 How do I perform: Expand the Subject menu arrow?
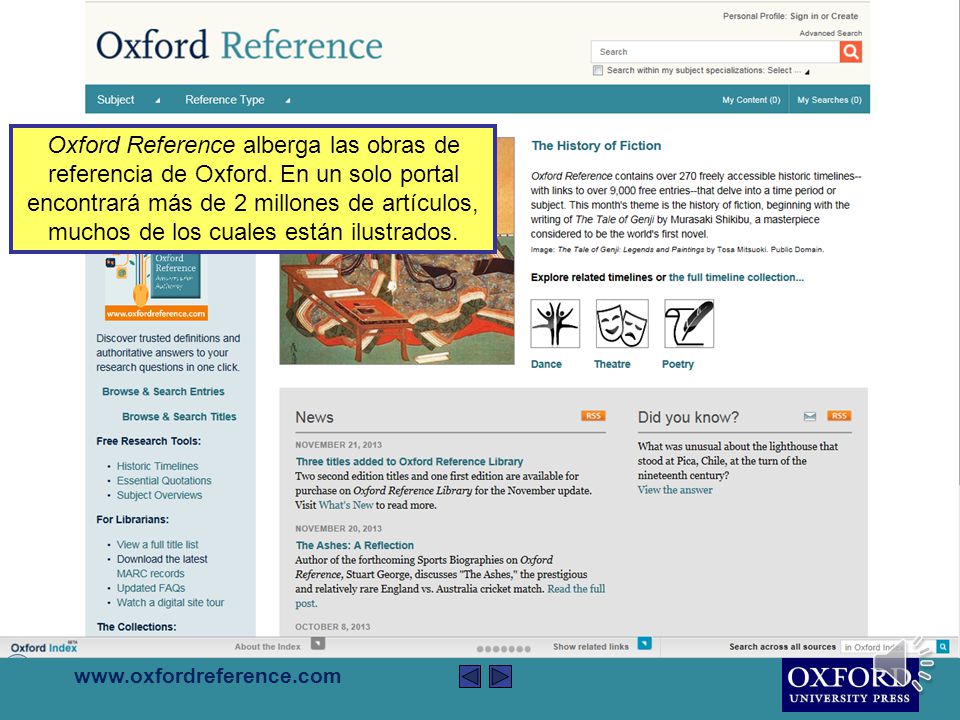[157, 100]
